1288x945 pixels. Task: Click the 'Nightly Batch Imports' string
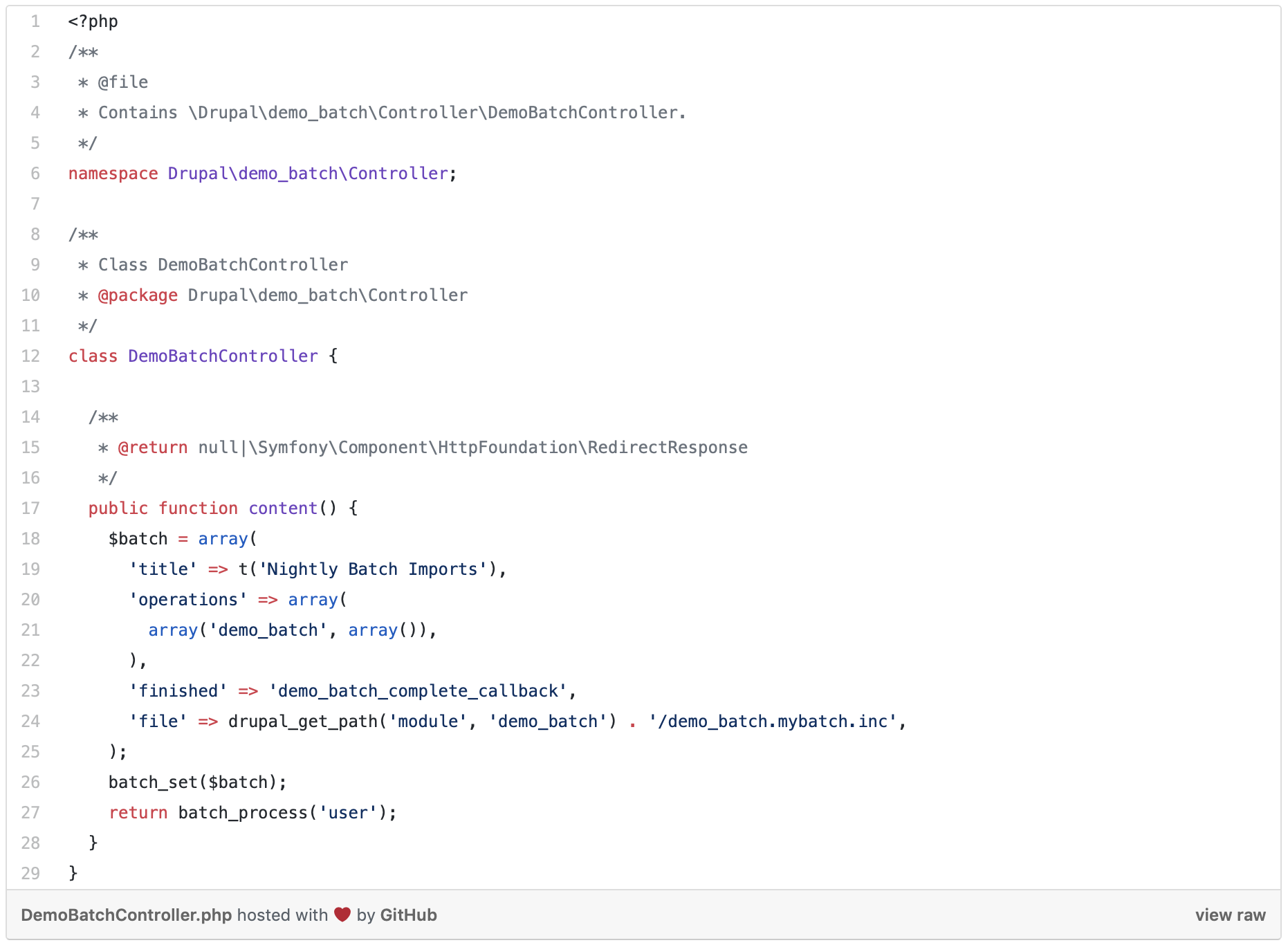372,569
